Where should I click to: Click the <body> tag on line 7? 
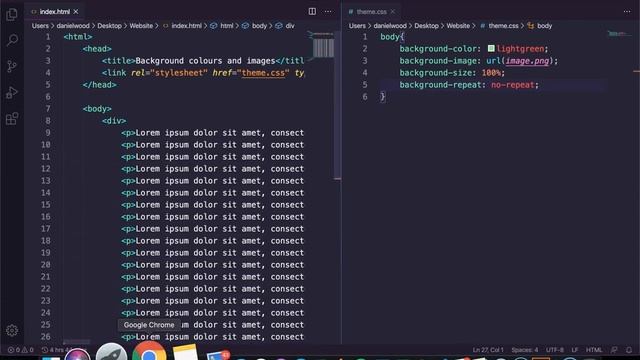coord(97,109)
